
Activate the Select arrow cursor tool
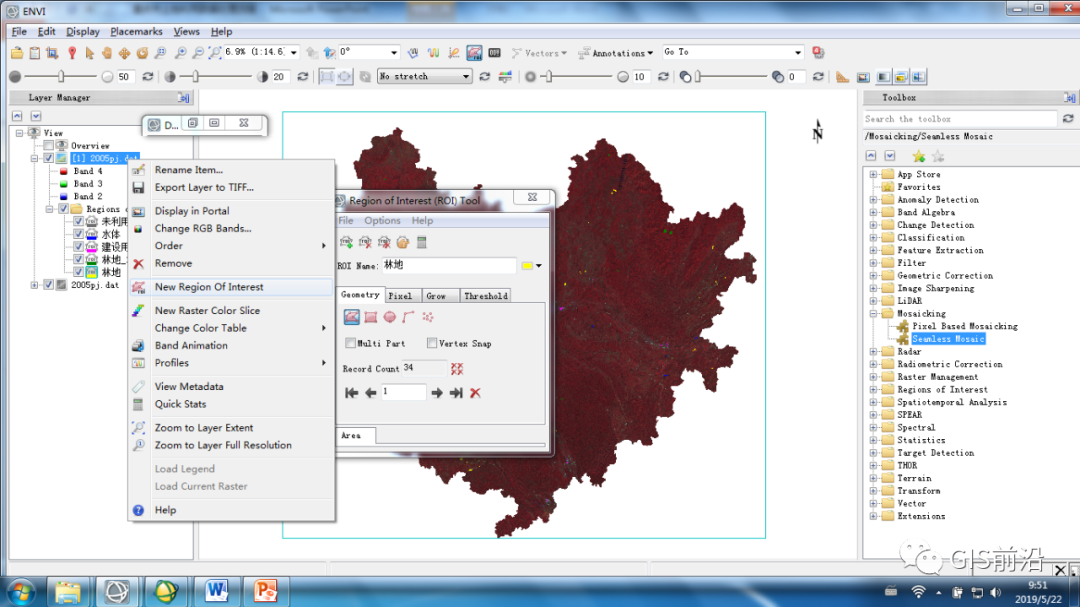[89, 53]
